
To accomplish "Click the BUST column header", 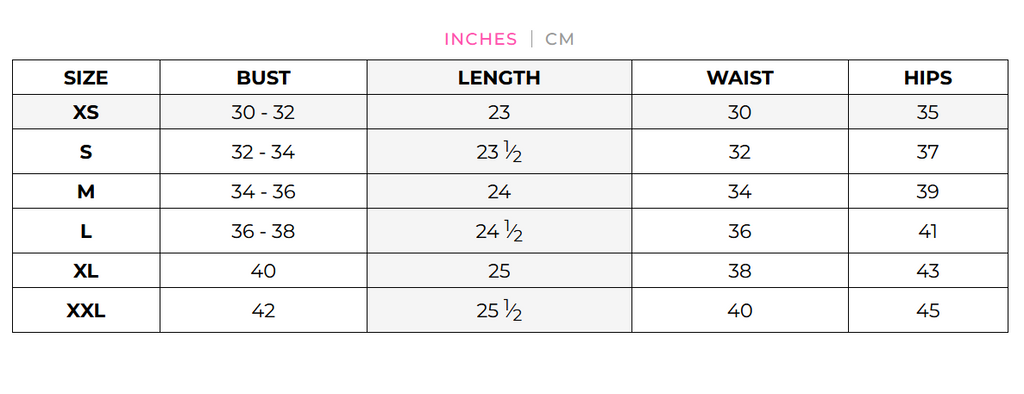I will [x=263, y=78].
